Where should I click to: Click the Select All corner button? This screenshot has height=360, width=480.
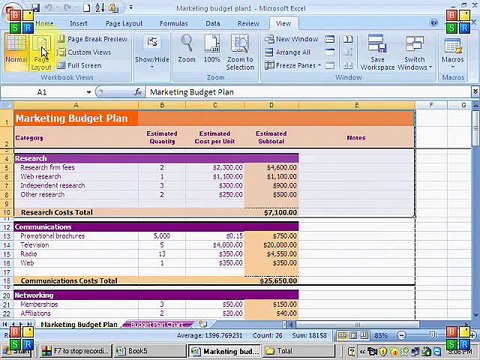click(7, 105)
